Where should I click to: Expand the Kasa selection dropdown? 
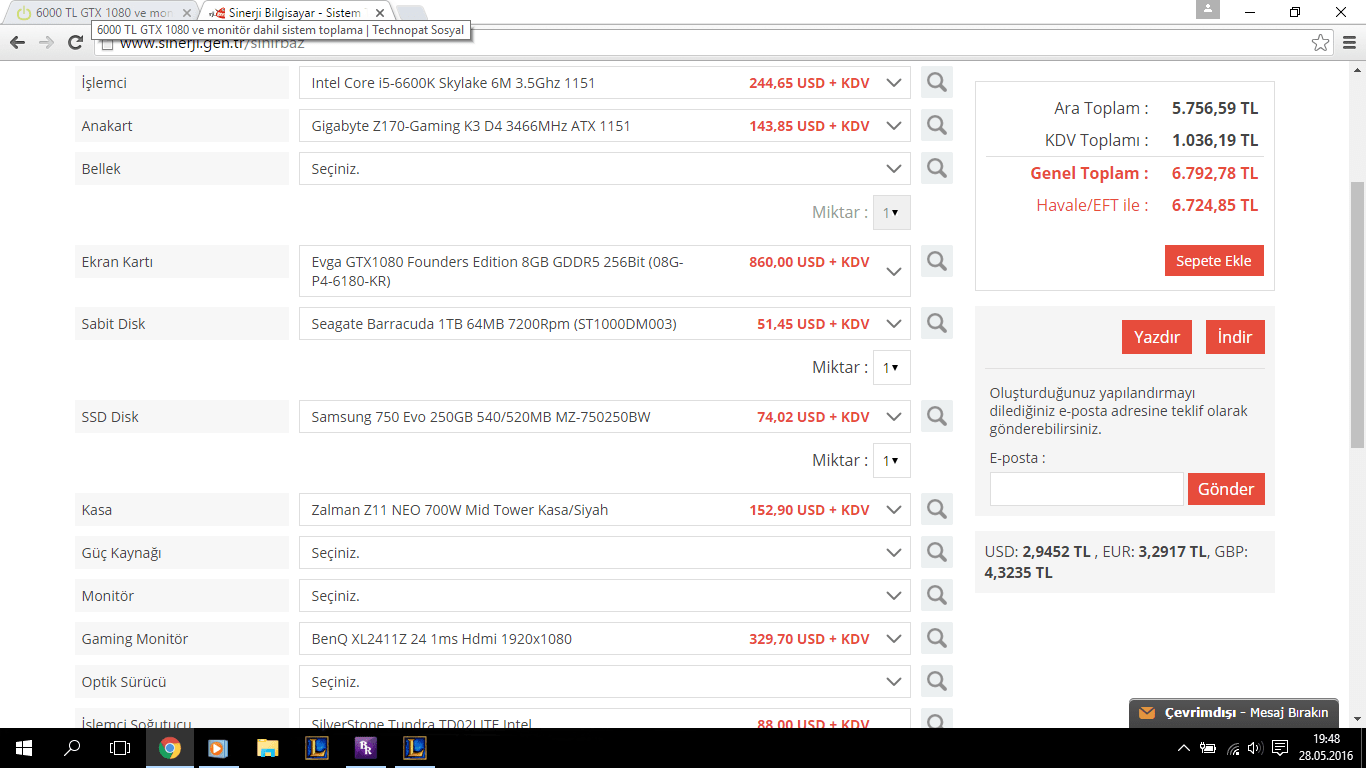click(605, 510)
